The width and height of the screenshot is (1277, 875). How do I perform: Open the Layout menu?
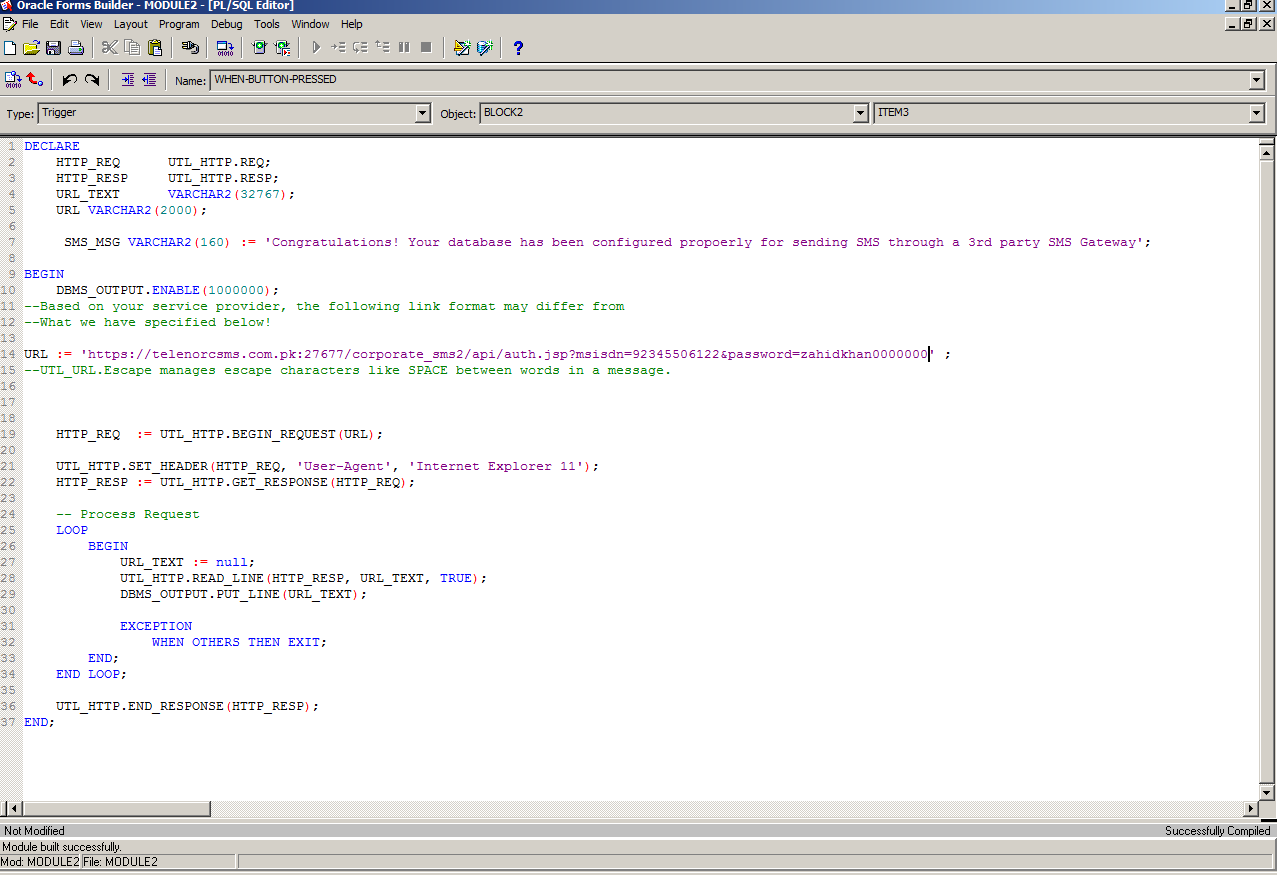click(131, 24)
